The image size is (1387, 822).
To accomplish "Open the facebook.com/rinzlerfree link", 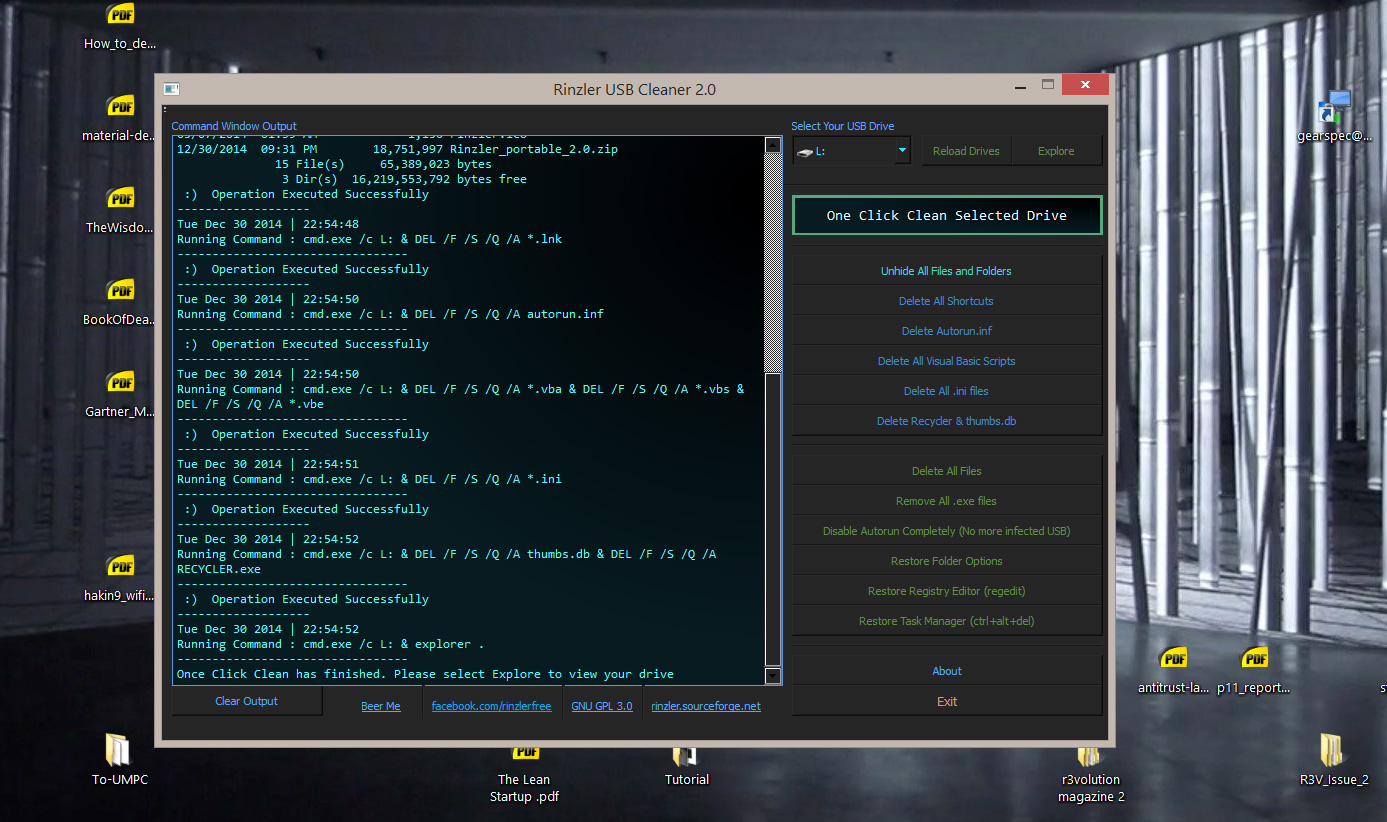I will click(x=491, y=706).
